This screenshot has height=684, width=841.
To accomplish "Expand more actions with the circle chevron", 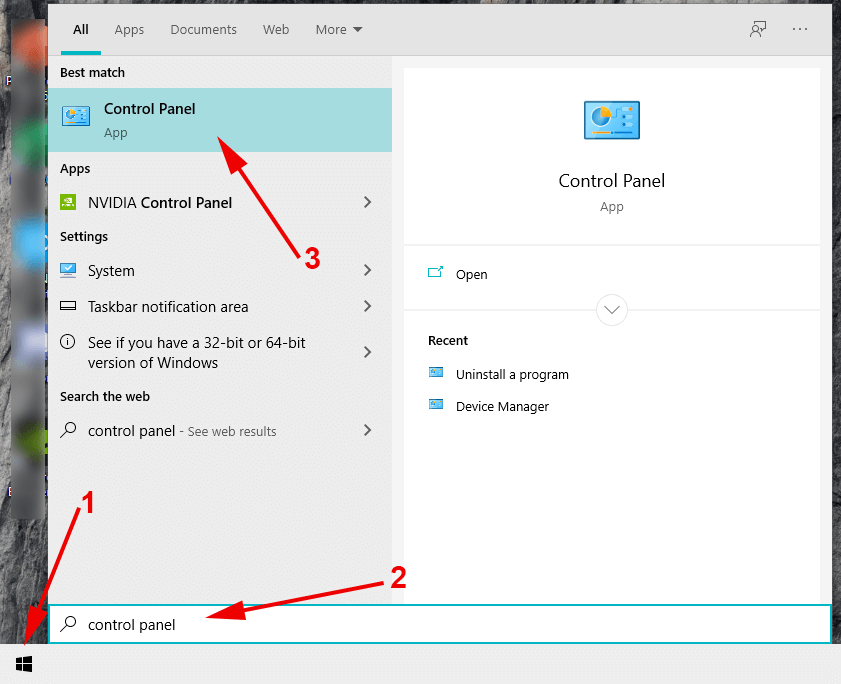I will (611, 310).
